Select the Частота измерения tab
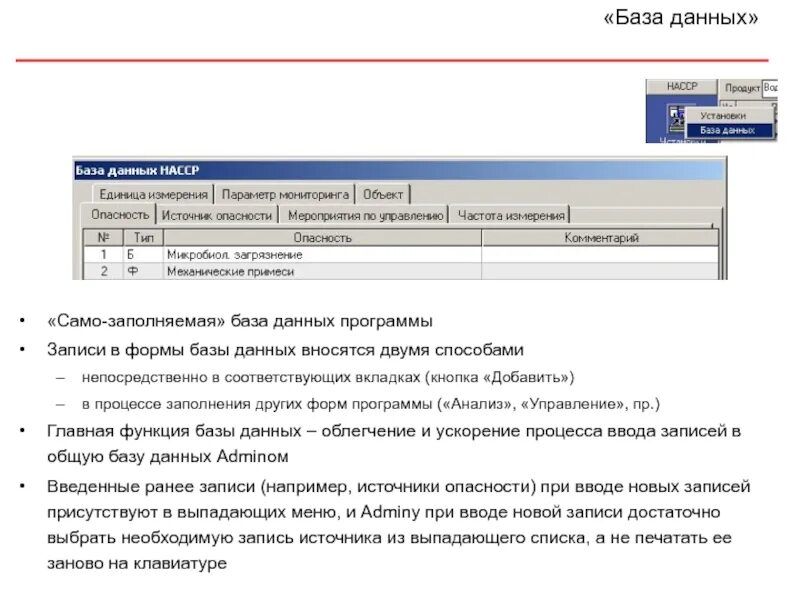Screen dimensions: 800x600 coord(511,215)
